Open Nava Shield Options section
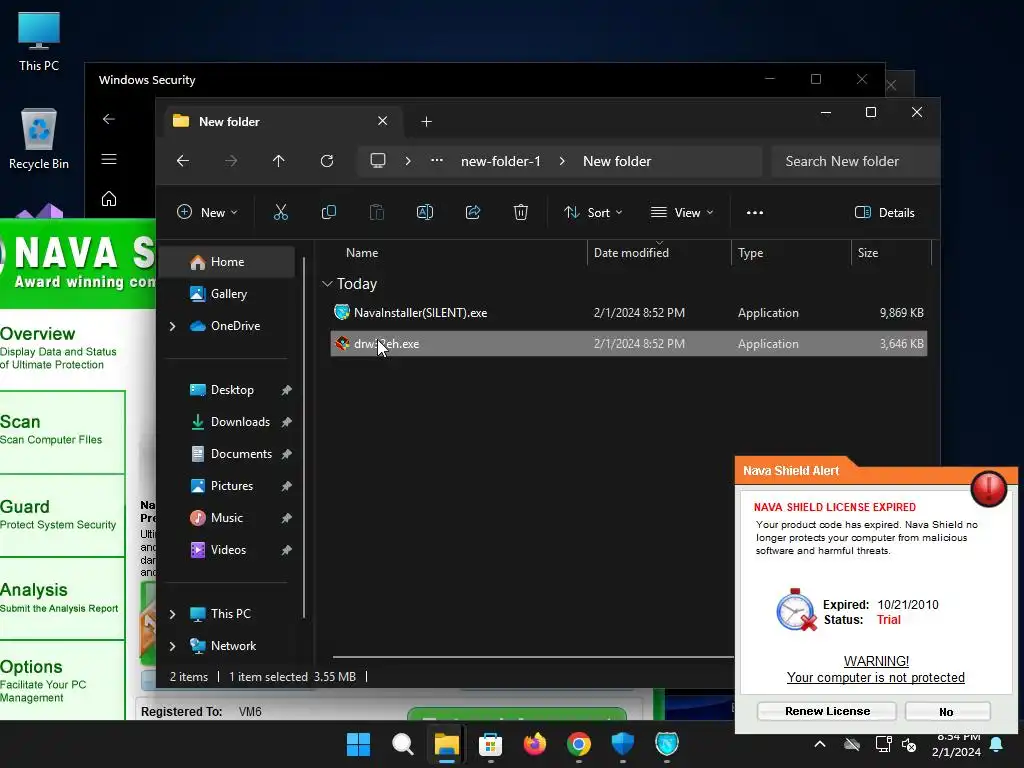The image size is (1024, 768). (x=62, y=680)
